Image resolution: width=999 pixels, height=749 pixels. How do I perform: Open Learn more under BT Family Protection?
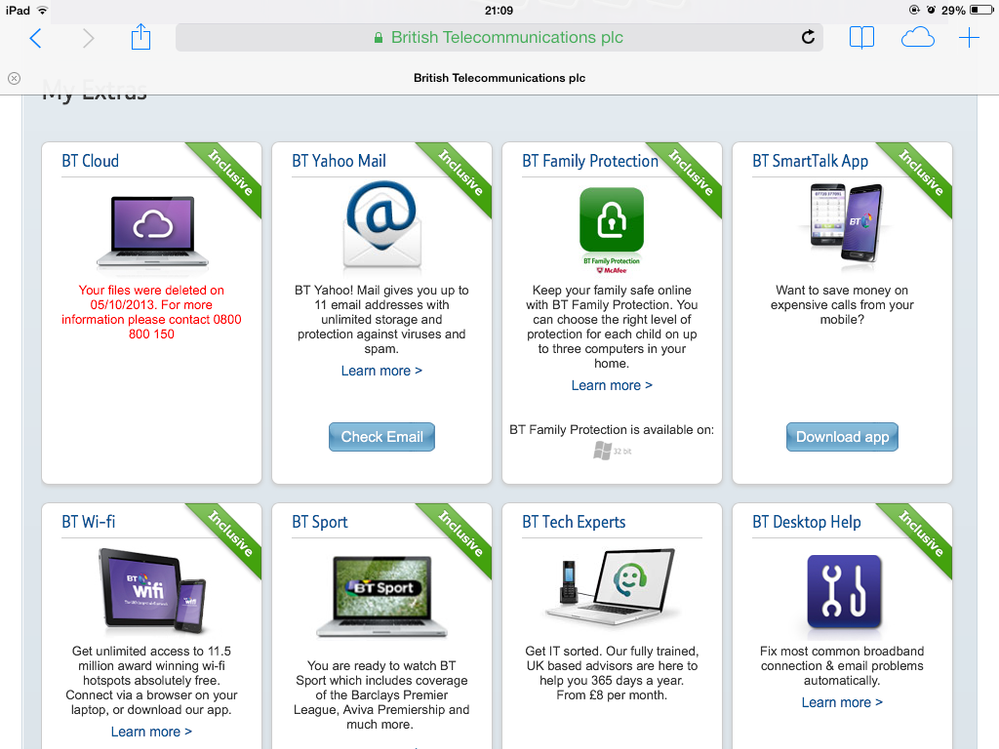click(x=612, y=385)
